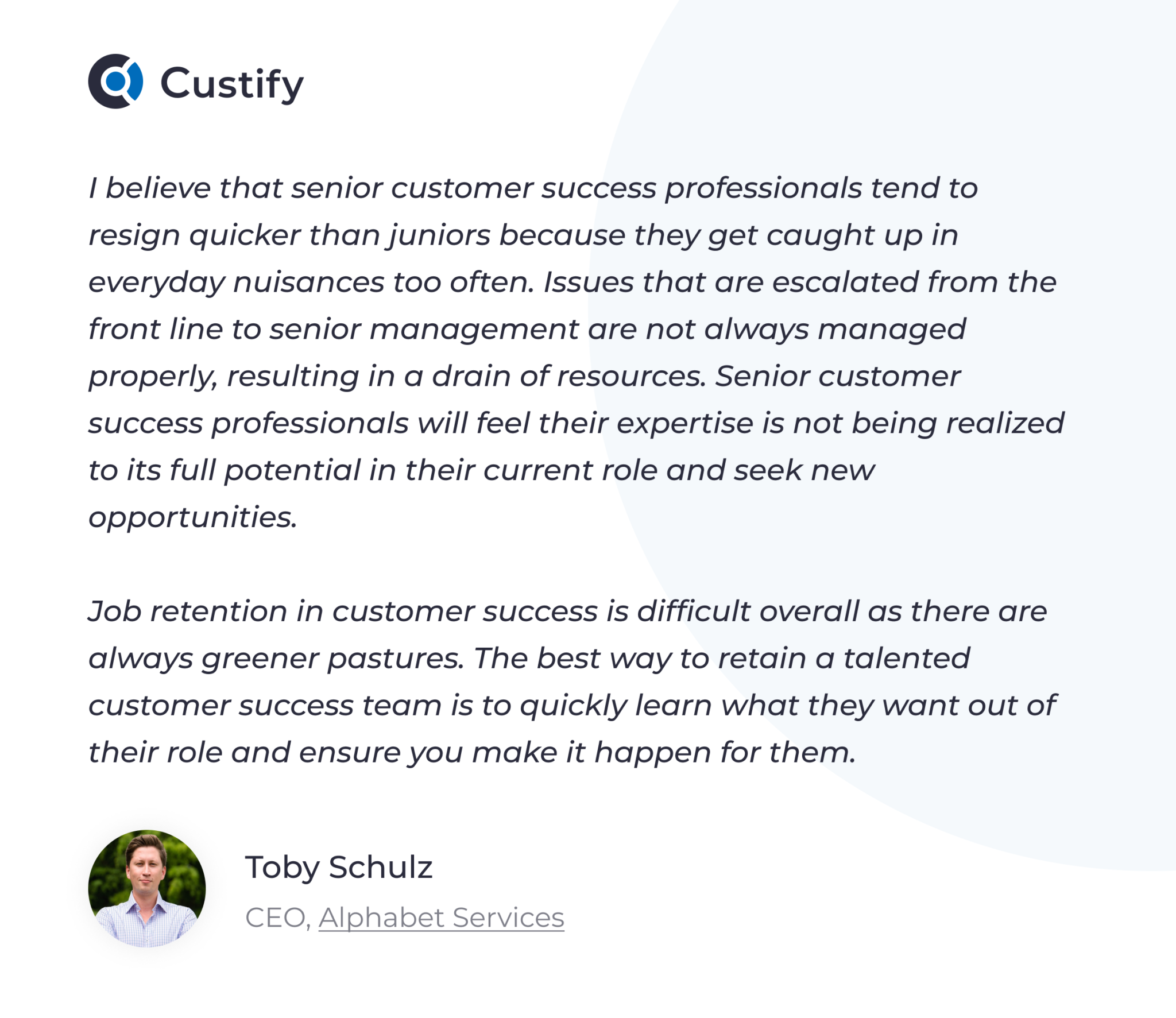The height and width of the screenshot is (1018, 1176).
Task: Click the line "to its full potential in their"
Action: pos(481,471)
